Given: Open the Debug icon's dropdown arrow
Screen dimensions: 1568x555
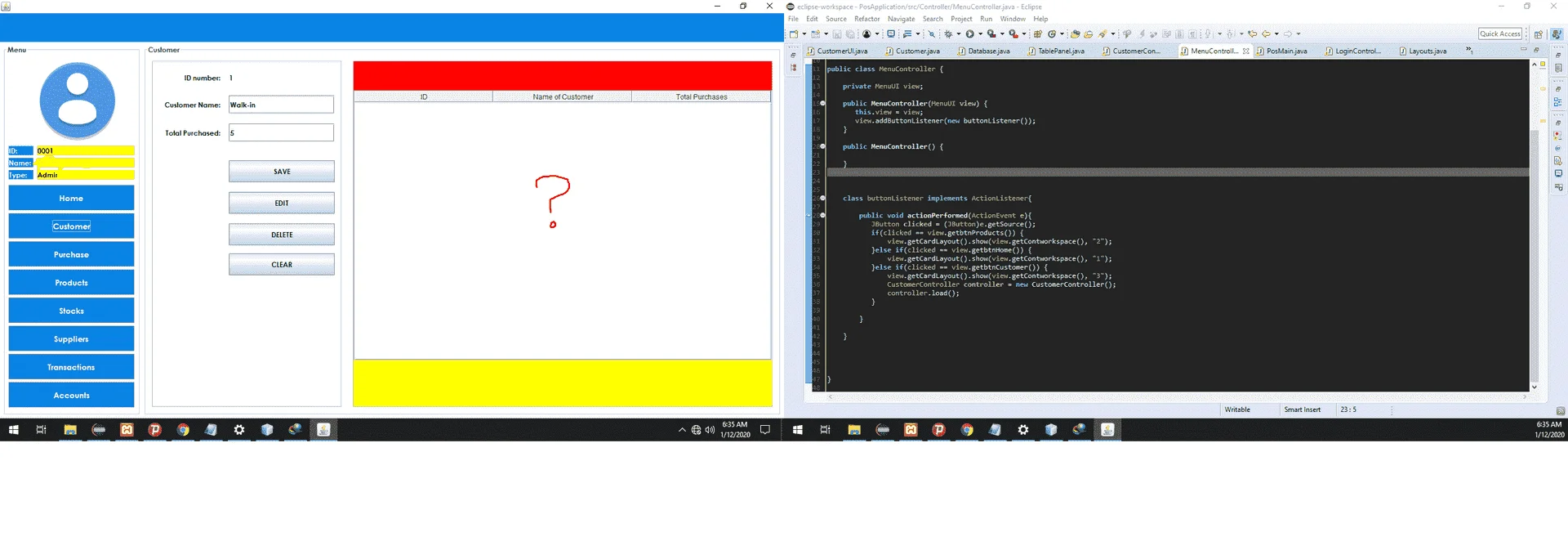Looking at the screenshot, I should coord(959,34).
